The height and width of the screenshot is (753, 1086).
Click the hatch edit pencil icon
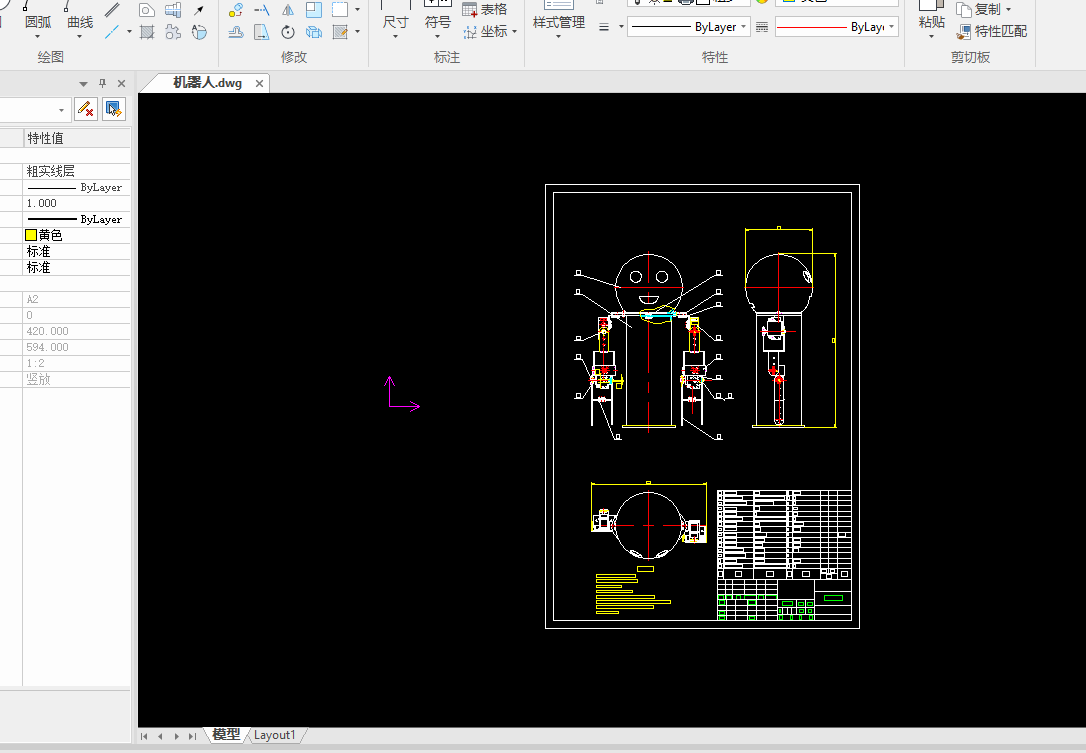(340, 31)
